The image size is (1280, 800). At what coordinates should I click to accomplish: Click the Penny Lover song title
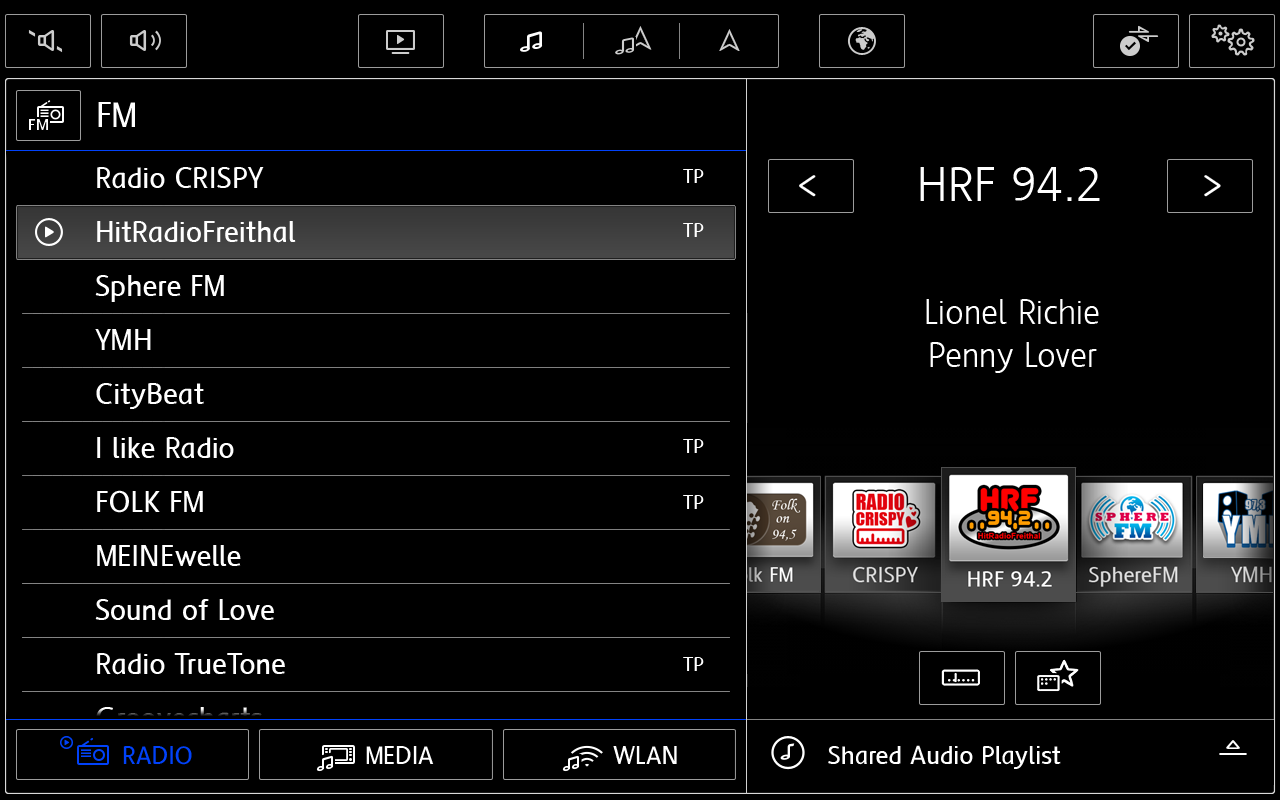point(1012,356)
